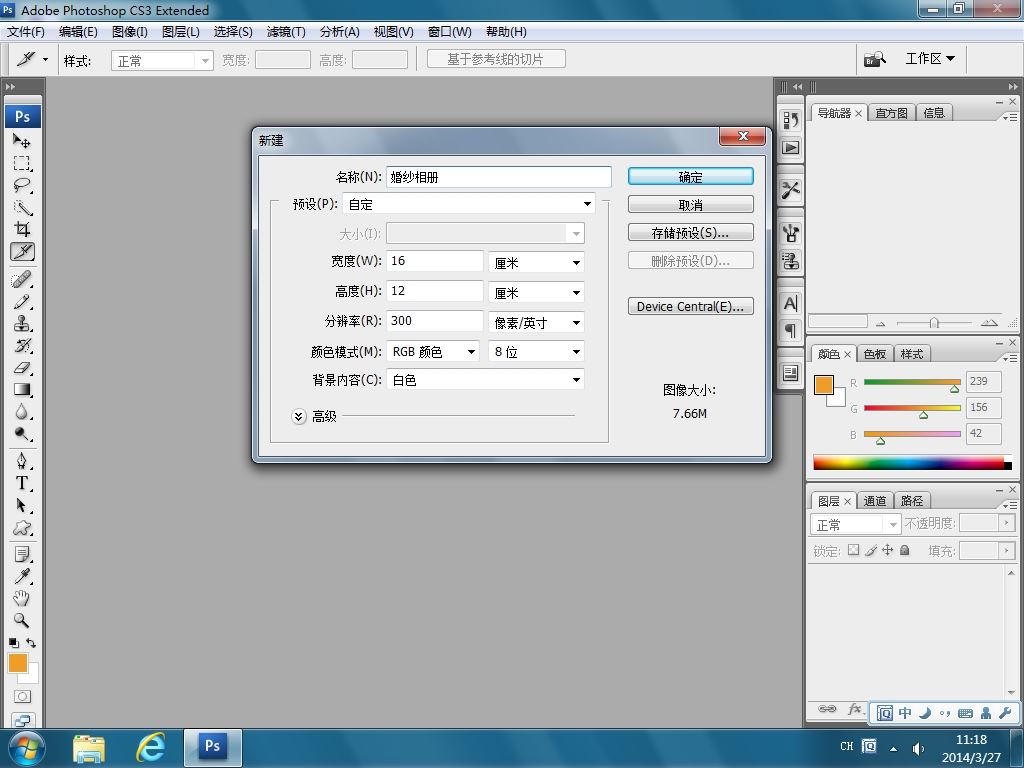This screenshot has width=1024, height=768.
Task: Click the 宽度 width value field
Action: click(x=435, y=261)
